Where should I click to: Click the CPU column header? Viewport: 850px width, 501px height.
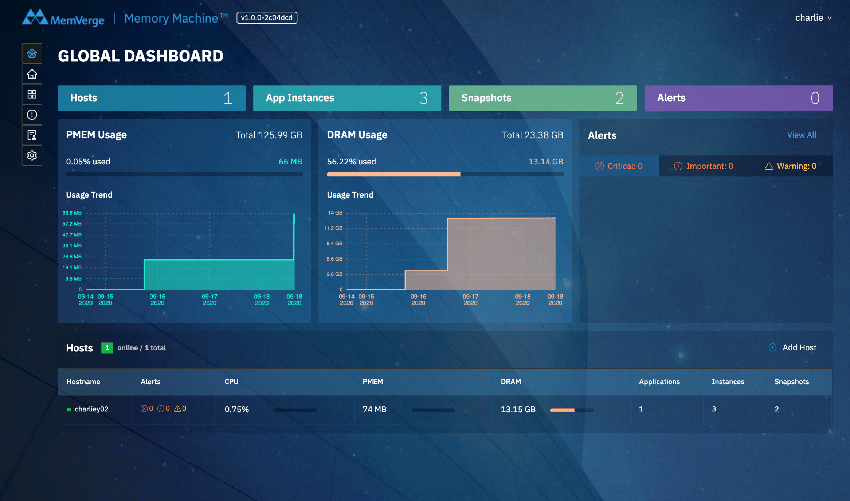click(x=231, y=382)
